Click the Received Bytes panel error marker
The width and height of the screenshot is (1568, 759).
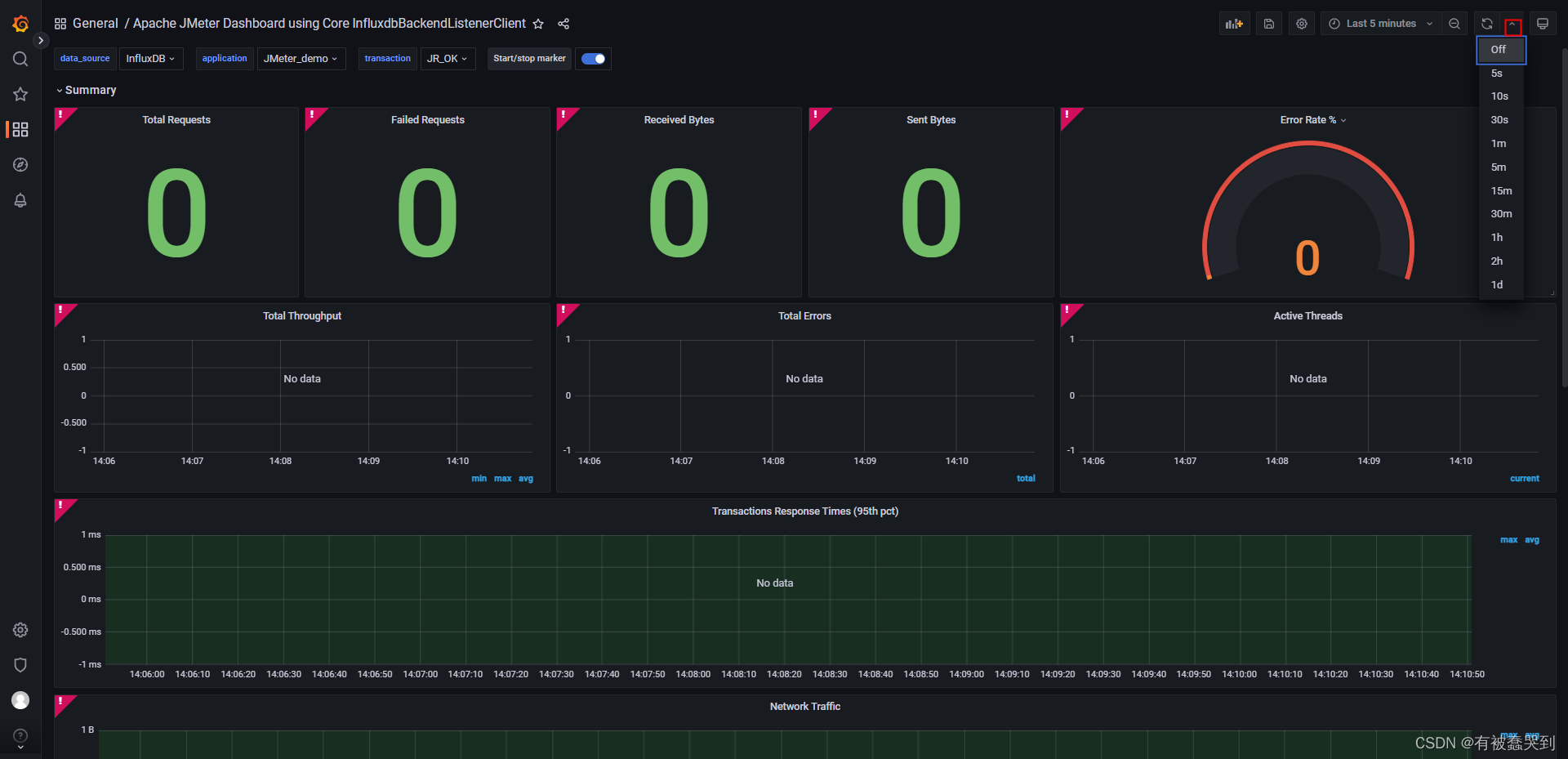tap(564, 115)
